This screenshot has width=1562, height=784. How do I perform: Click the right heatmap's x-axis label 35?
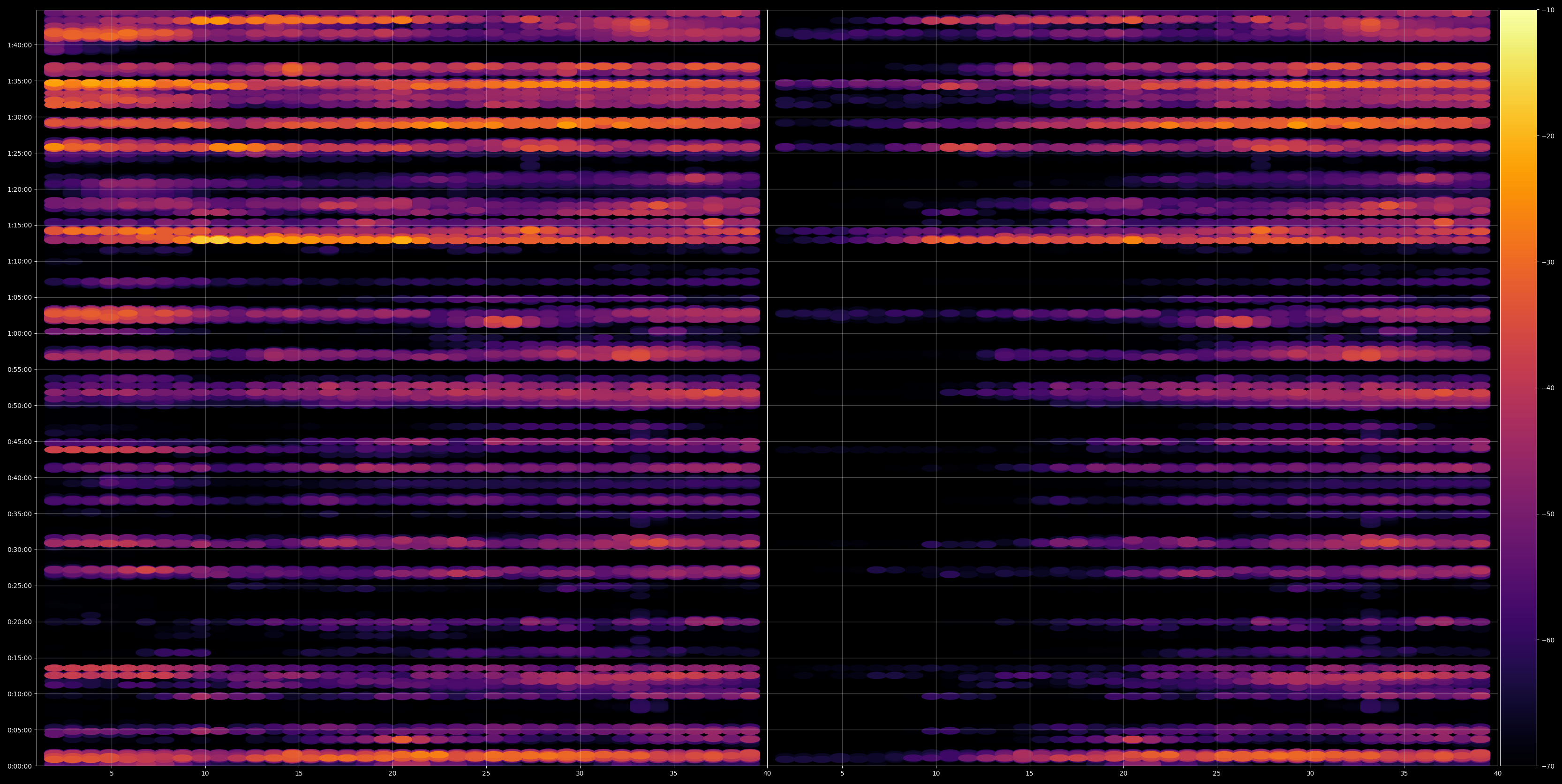(1404, 774)
